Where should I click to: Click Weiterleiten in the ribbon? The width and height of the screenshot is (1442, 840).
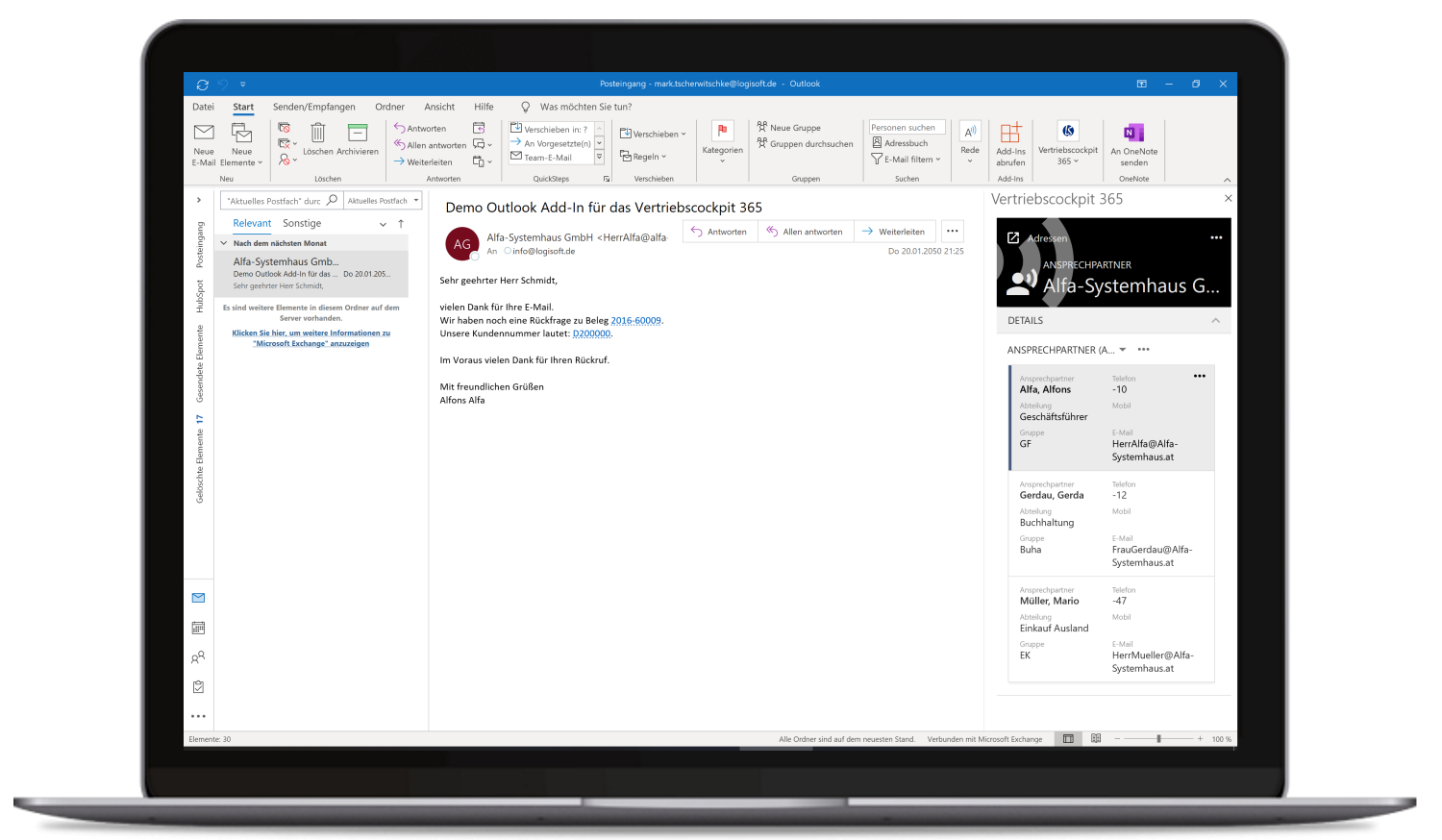tap(423, 161)
